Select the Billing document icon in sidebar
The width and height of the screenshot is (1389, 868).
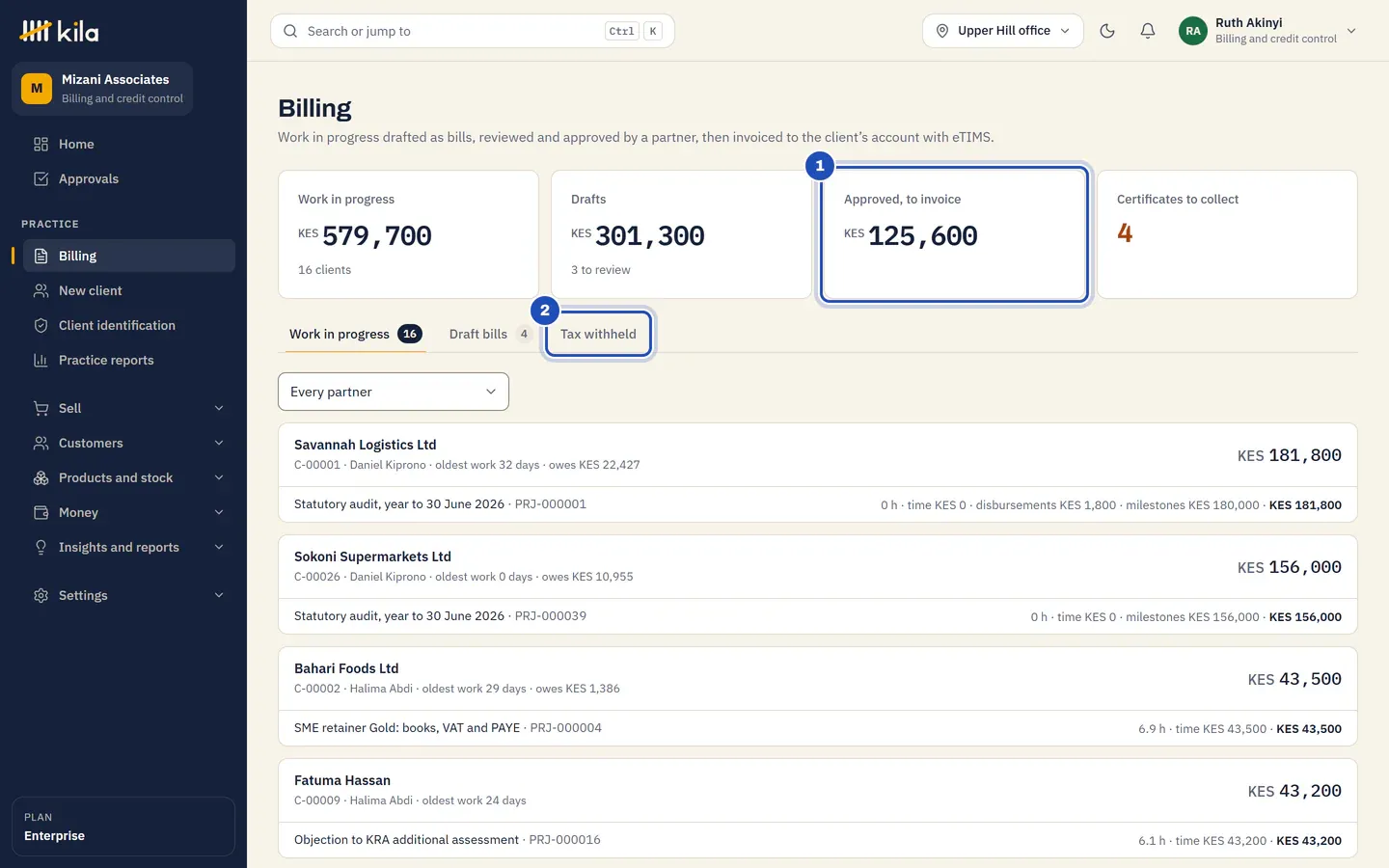pos(41,256)
